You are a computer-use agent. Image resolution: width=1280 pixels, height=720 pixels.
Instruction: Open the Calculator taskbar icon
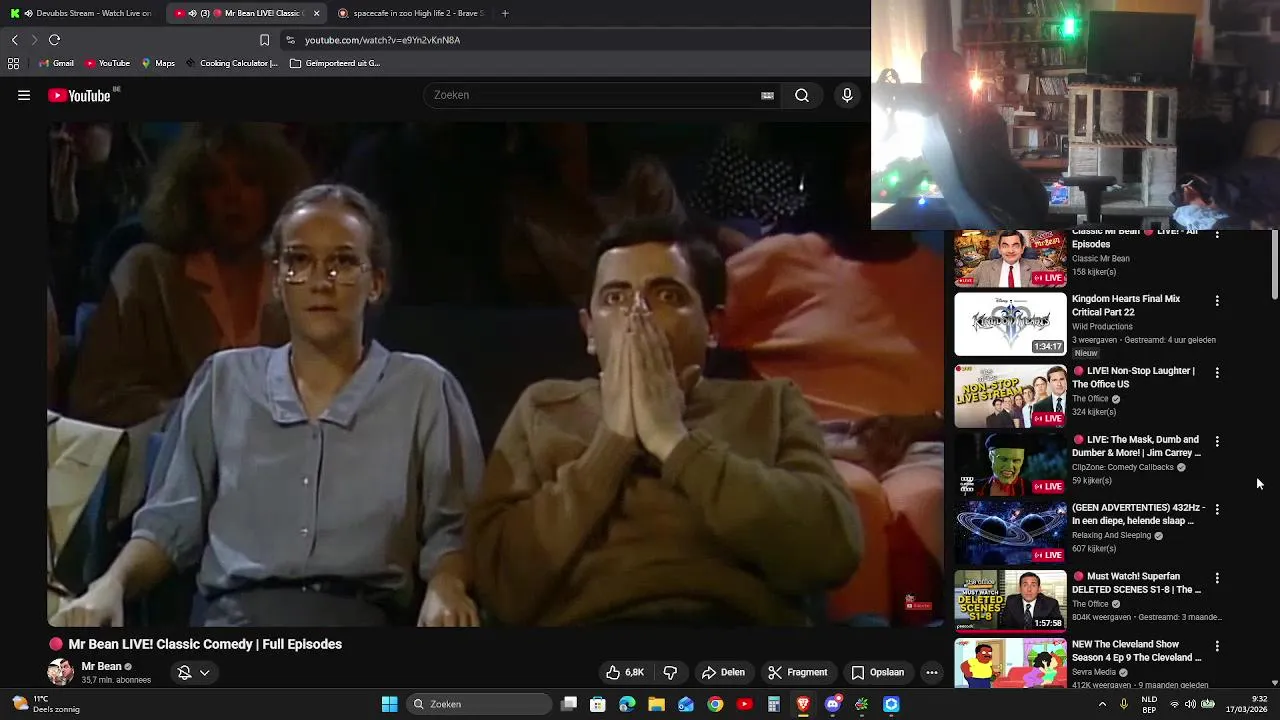pos(774,704)
